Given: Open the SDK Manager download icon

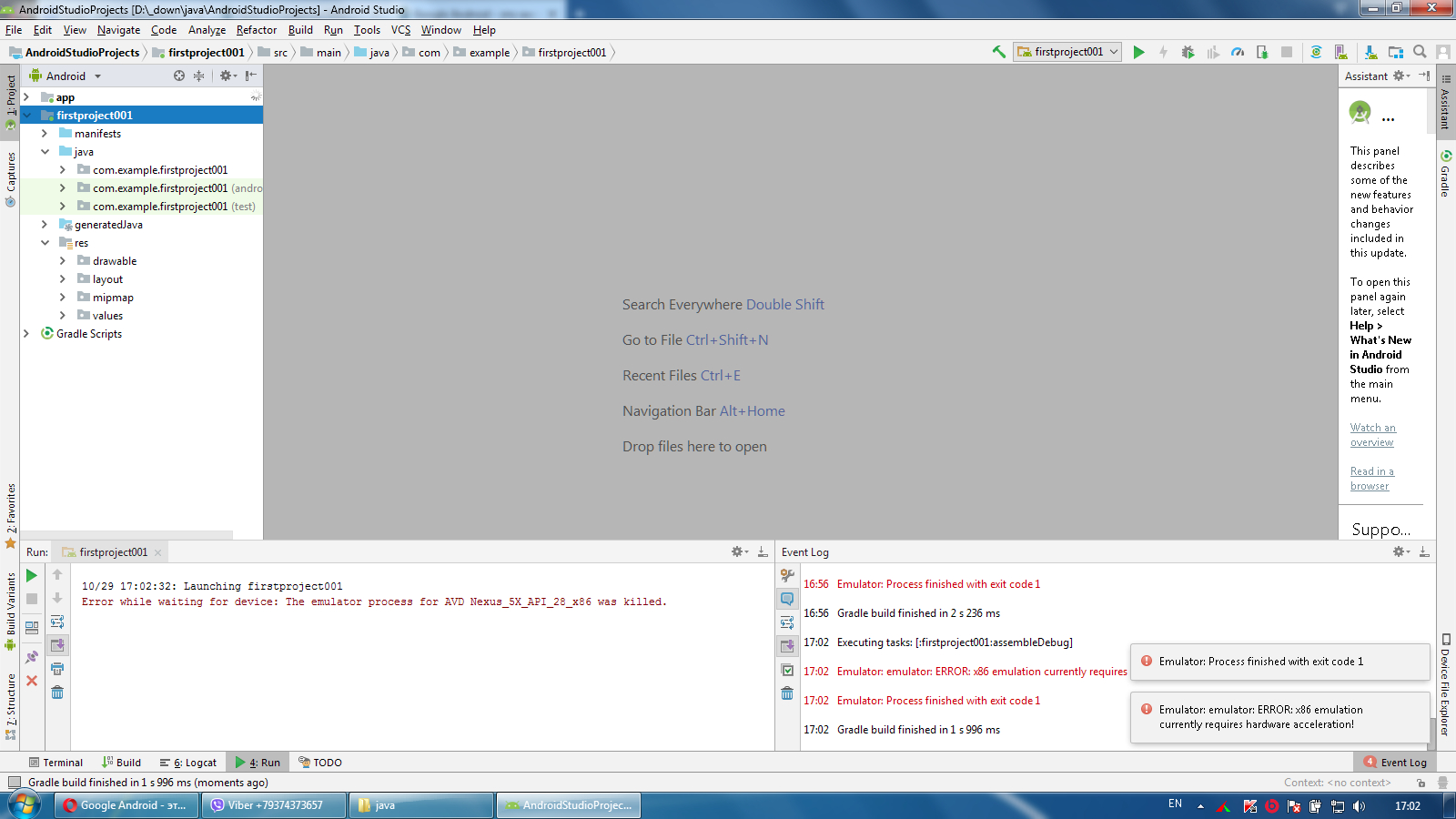Looking at the screenshot, I should (x=1370, y=52).
